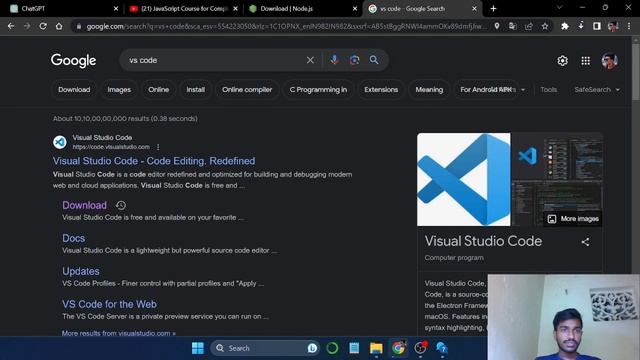Select the Install filter chip
The height and width of the screenshot is (360, 640).
click(196, 90)
